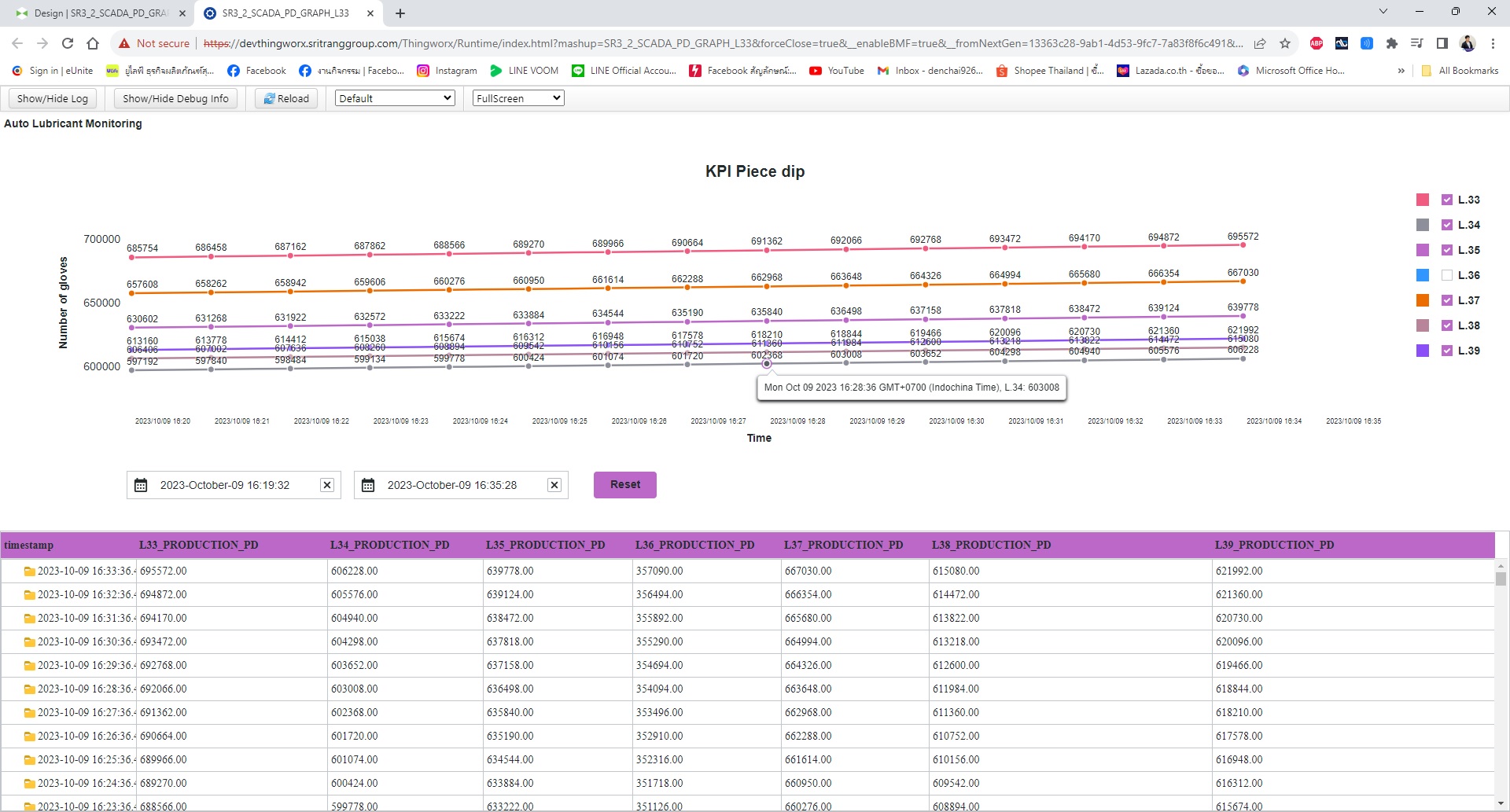Open the new tab plus button

coord(400,13)
